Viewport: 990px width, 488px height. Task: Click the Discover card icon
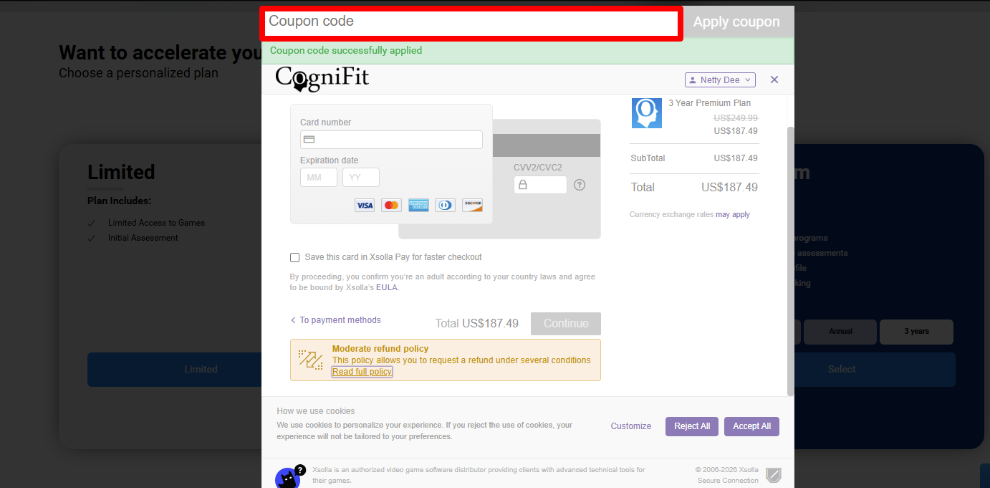pyautogui.click(x=472, y=205)
